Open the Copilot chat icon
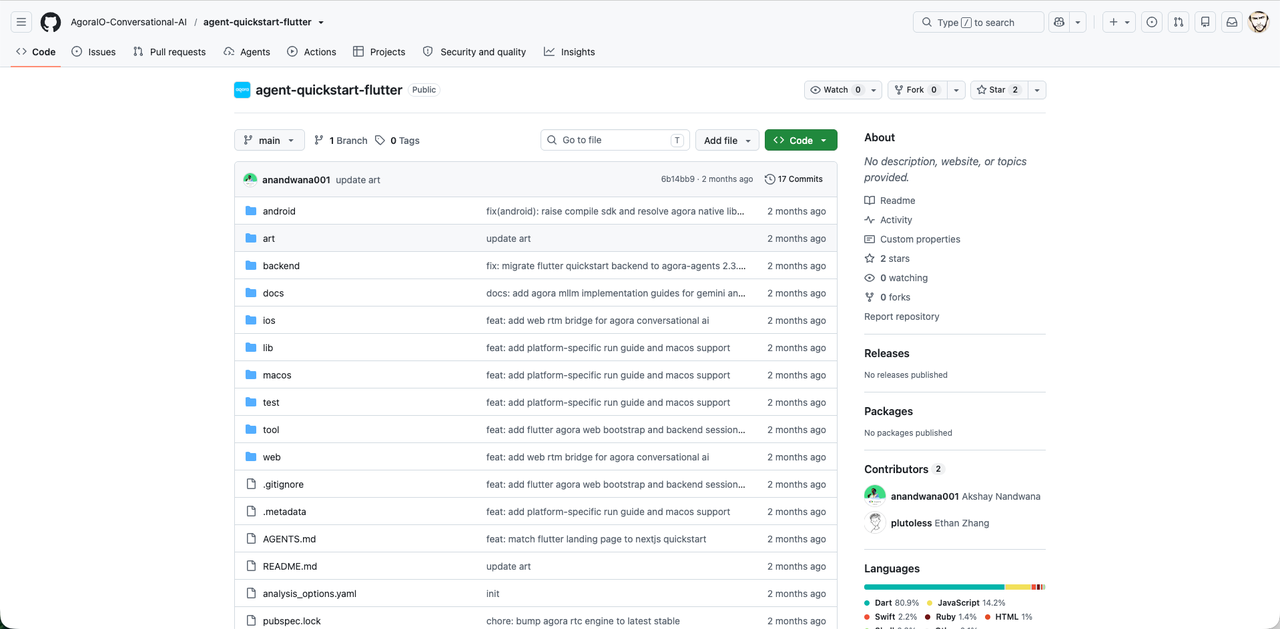The width and height of the screenshot is (1280, 629). click(x=1059, y=22)
